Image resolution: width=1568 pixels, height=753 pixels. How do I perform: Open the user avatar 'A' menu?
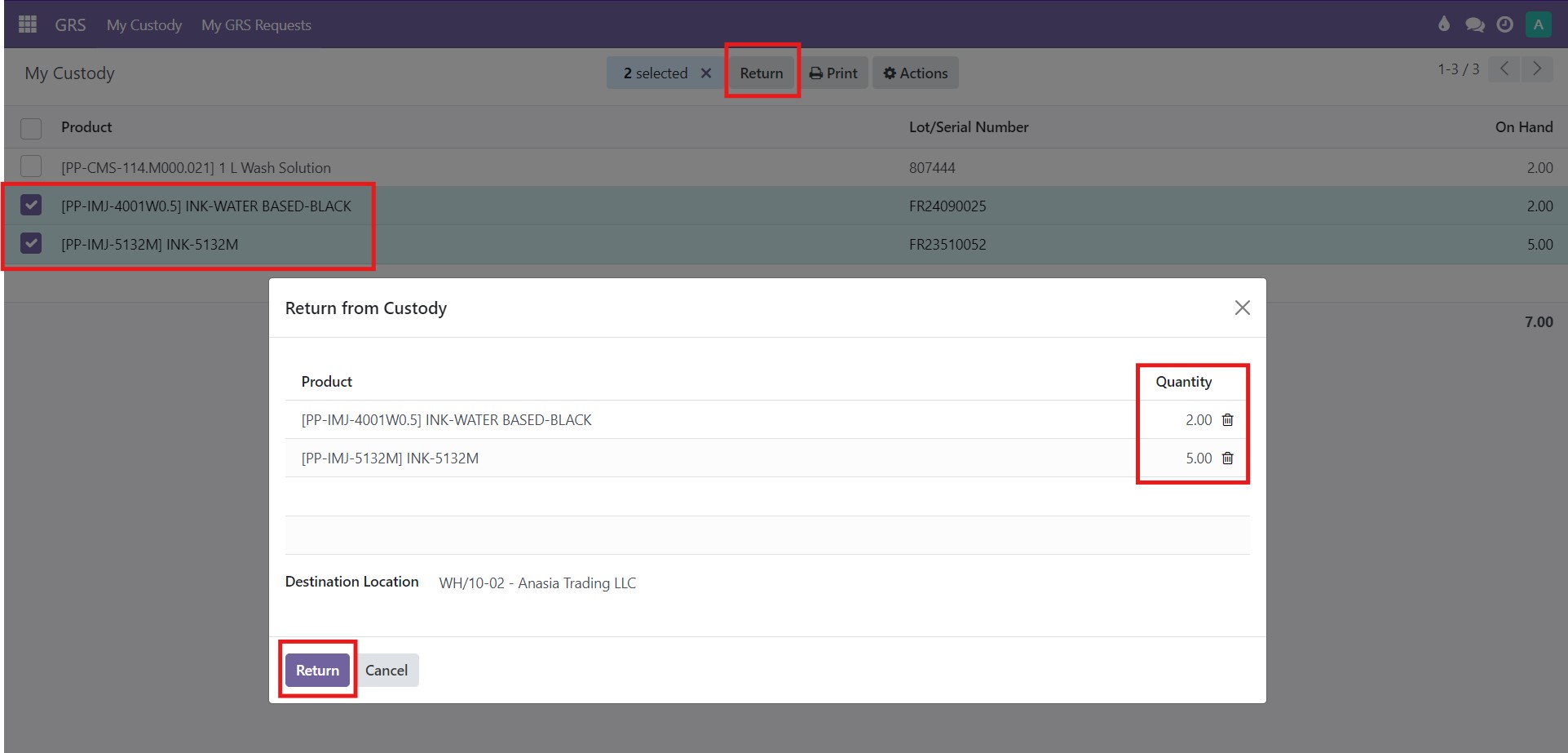click(x=1538, y=24)
